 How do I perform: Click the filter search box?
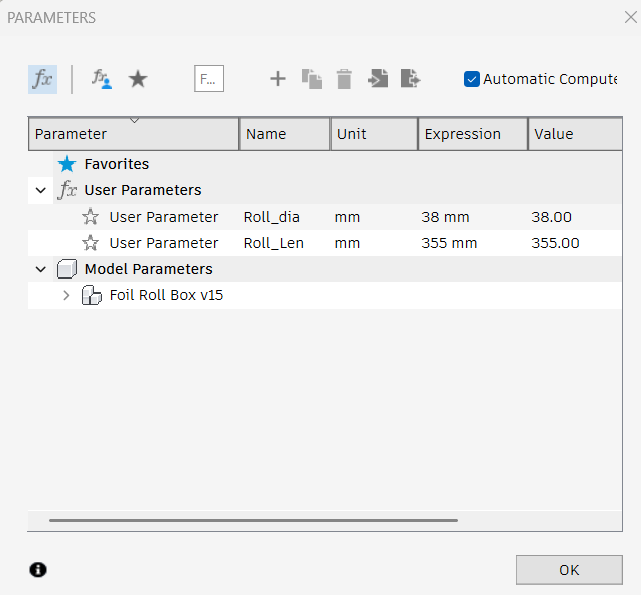209,79
